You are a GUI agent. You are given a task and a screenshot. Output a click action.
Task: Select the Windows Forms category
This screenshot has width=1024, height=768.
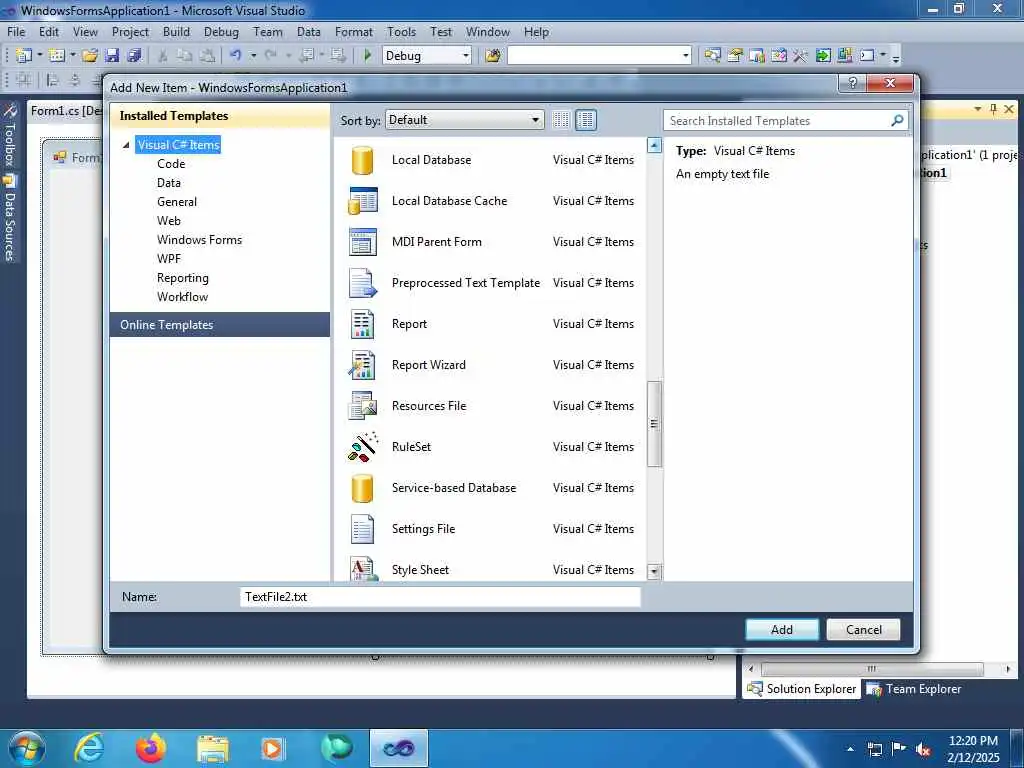199,240
